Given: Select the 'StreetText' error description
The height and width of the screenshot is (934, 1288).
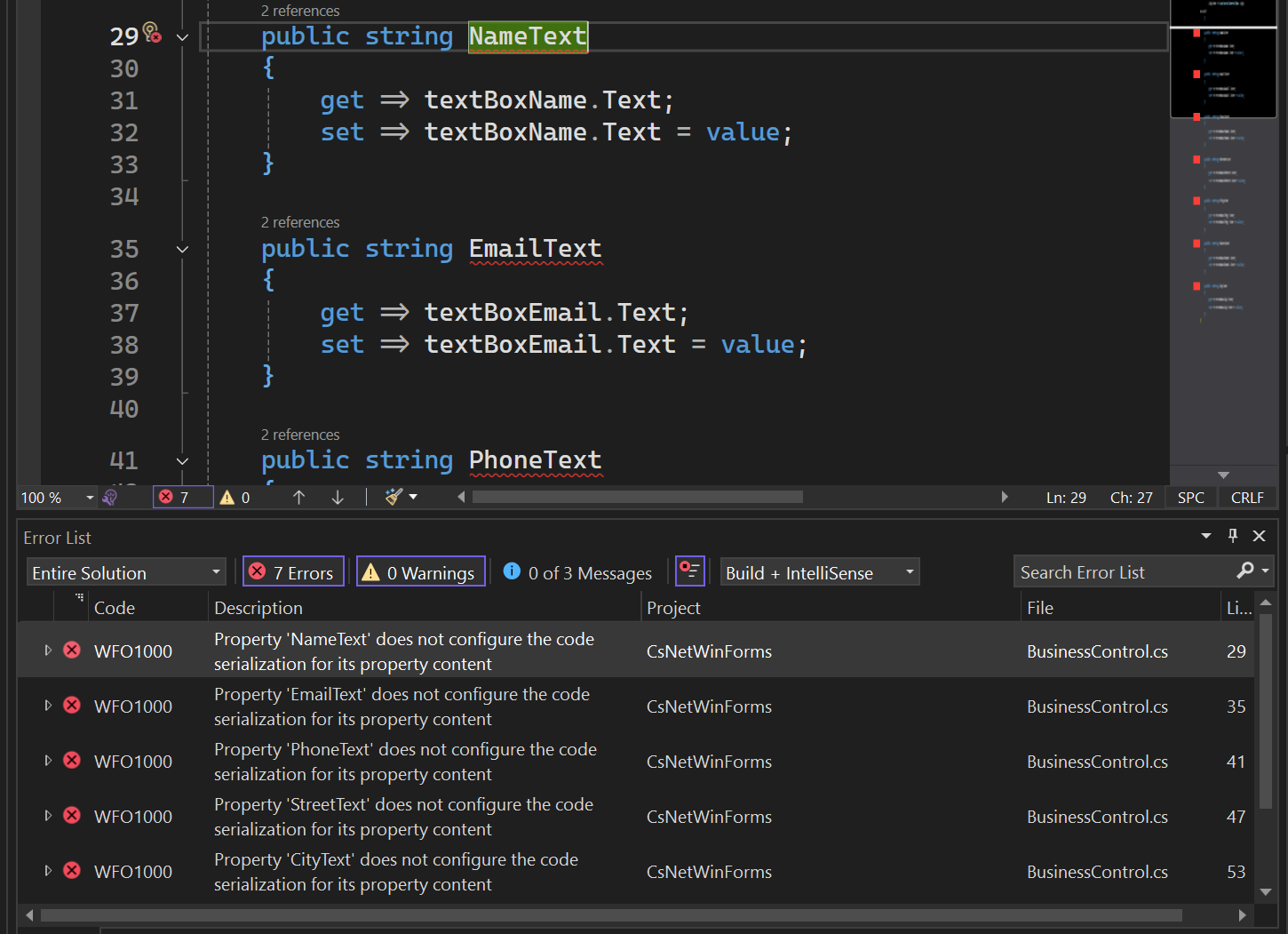Looking at the screenshot, I should point(404,817).
